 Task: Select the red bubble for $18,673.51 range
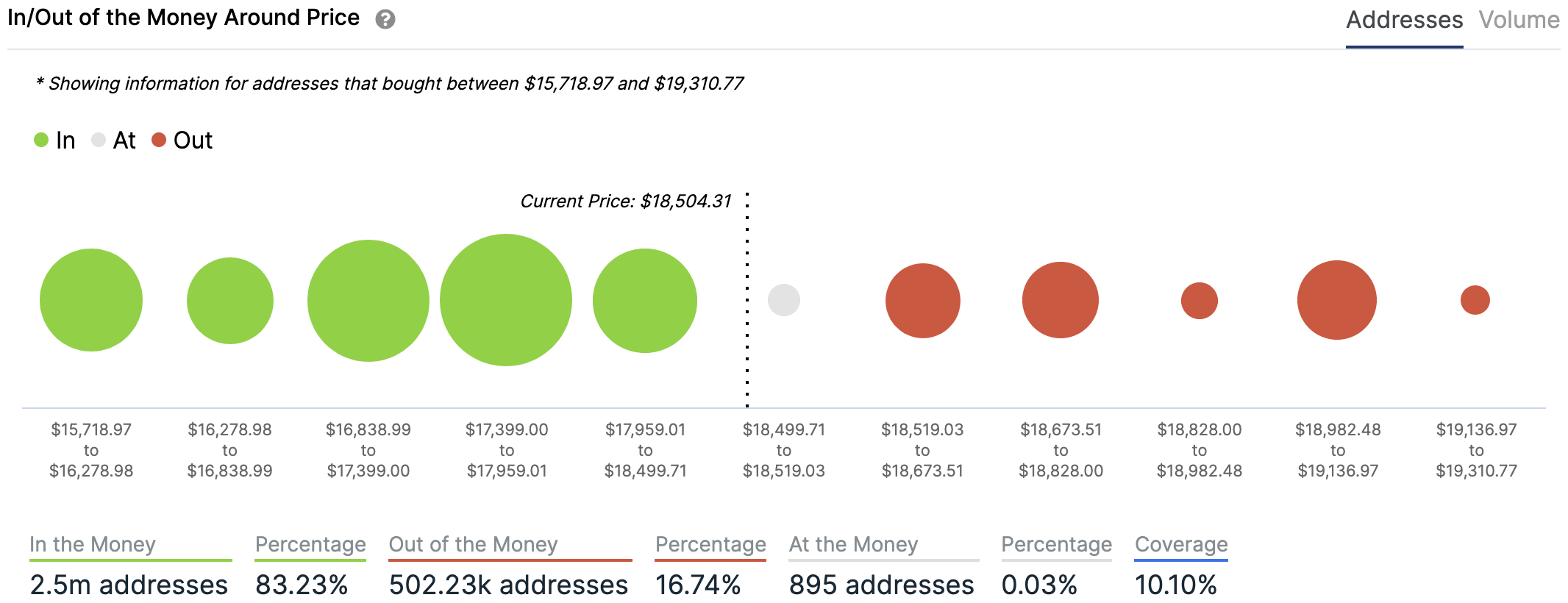pyautogui.click(x=1061, y=300)
